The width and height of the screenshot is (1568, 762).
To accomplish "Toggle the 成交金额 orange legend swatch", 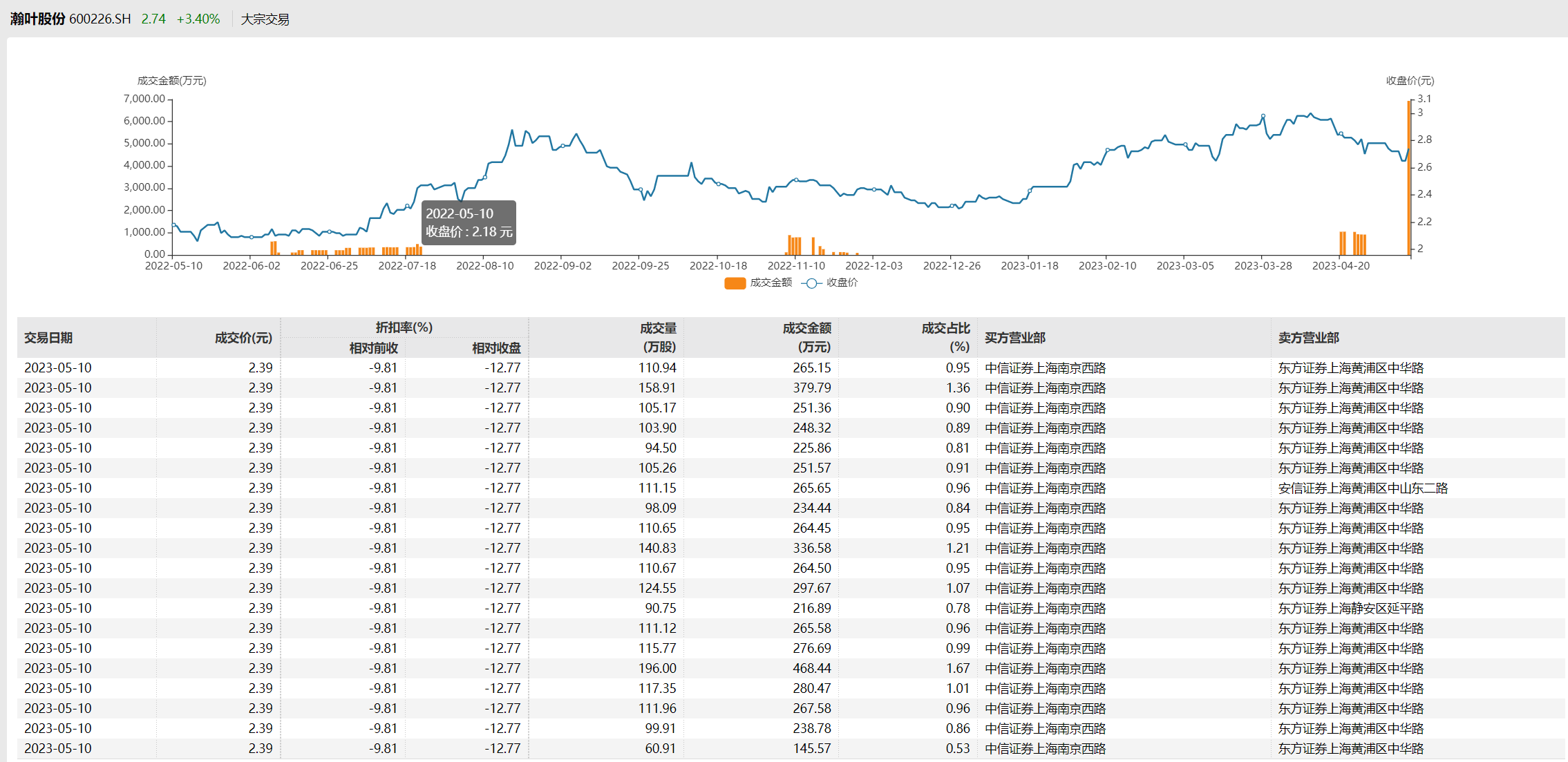I will (734, 283).
